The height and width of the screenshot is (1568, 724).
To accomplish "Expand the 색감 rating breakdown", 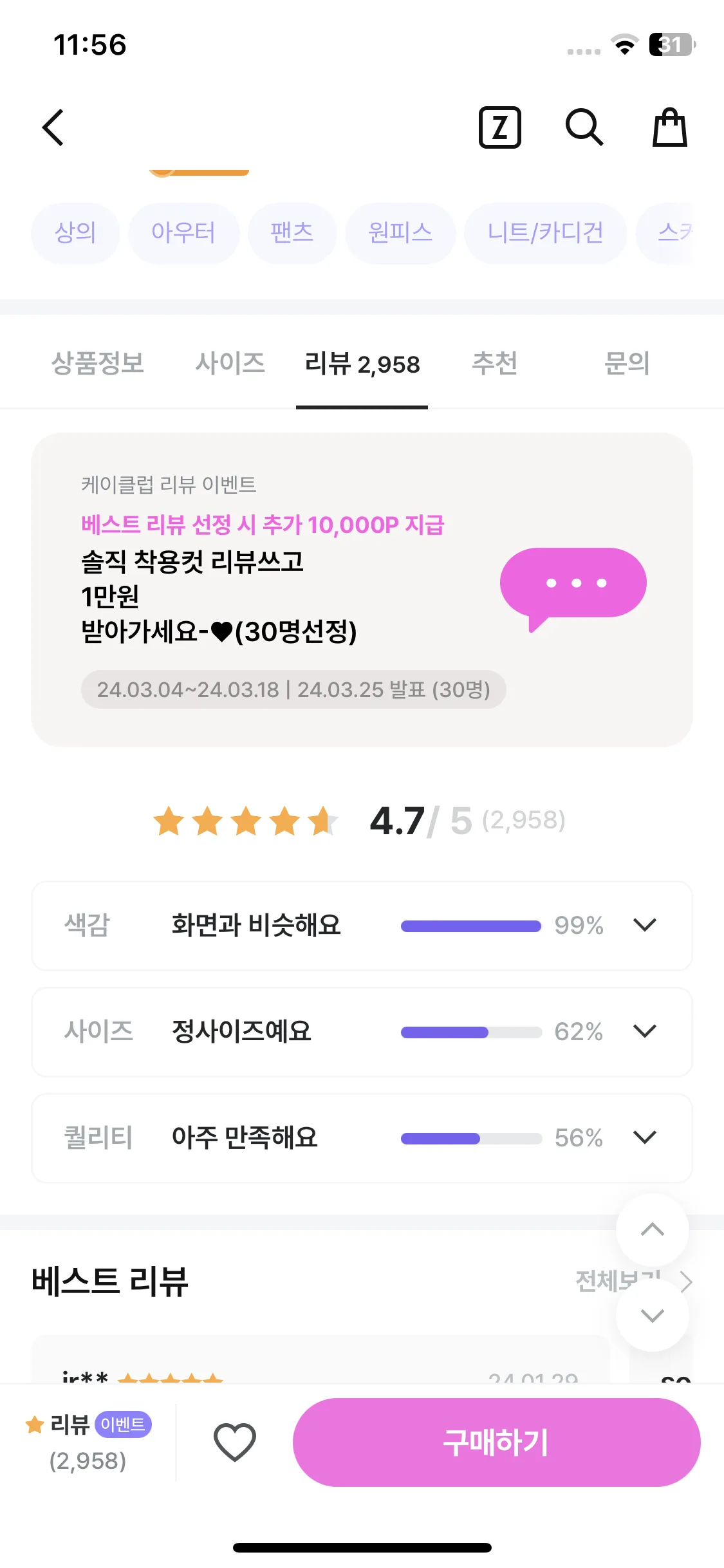I will (644, 925).
